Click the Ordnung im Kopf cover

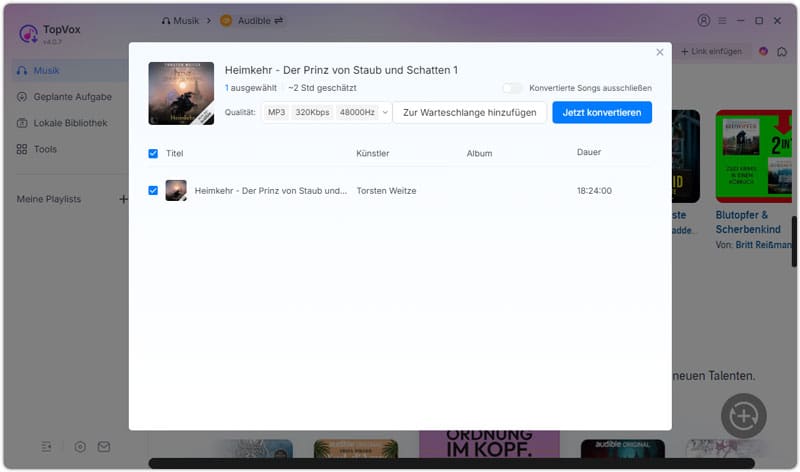point(489,444)
